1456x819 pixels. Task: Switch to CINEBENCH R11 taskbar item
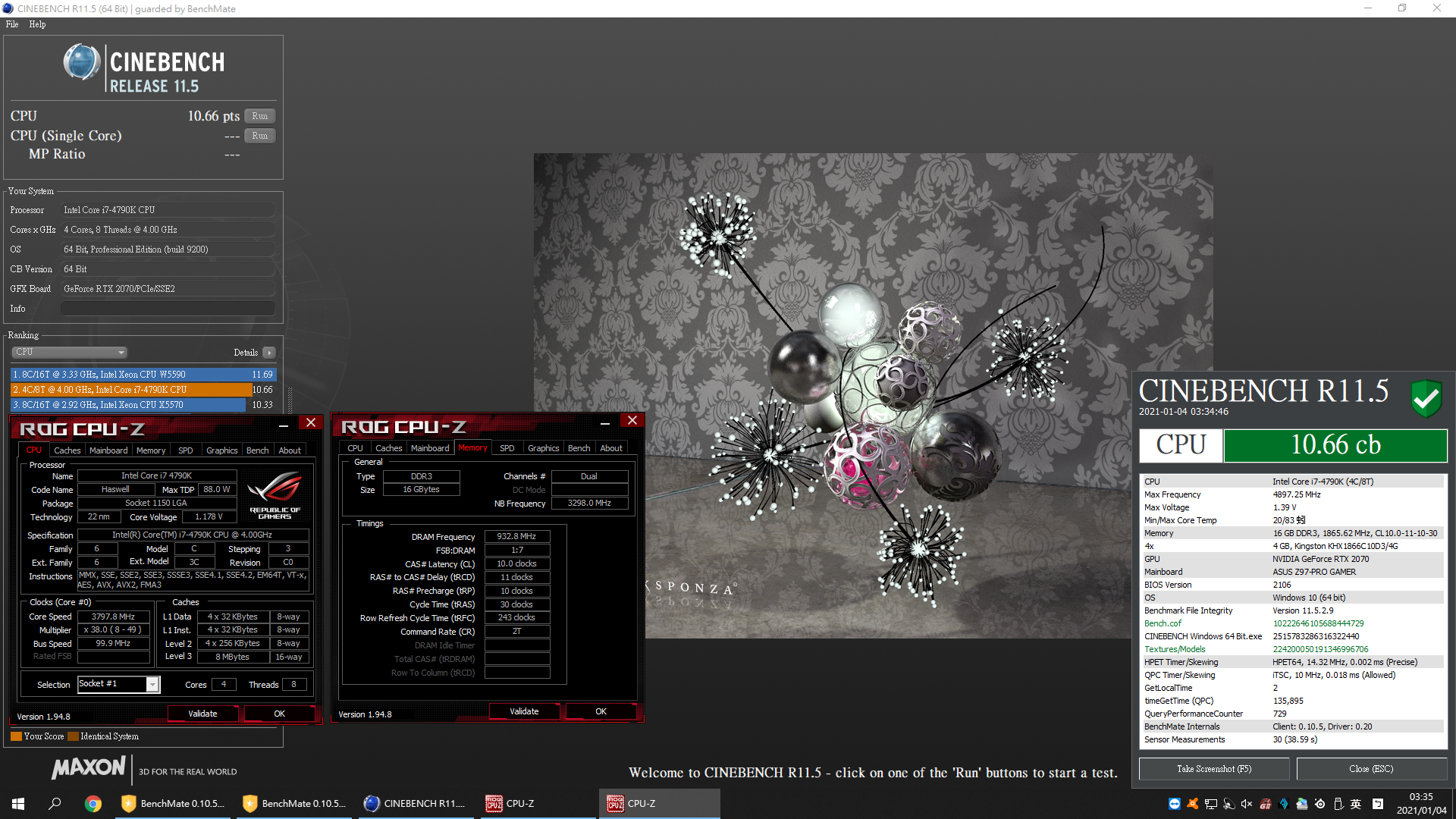point(416,804)
